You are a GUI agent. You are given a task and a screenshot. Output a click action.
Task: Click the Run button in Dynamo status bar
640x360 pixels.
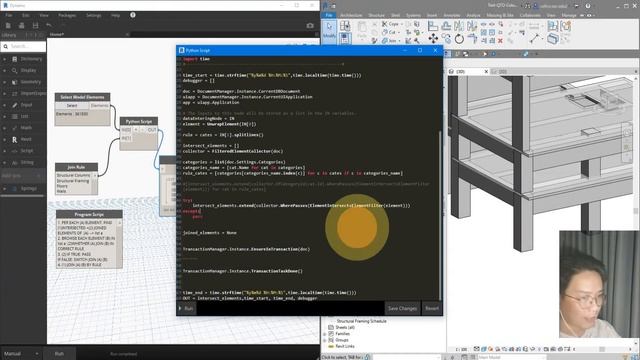tap(59, 353)
